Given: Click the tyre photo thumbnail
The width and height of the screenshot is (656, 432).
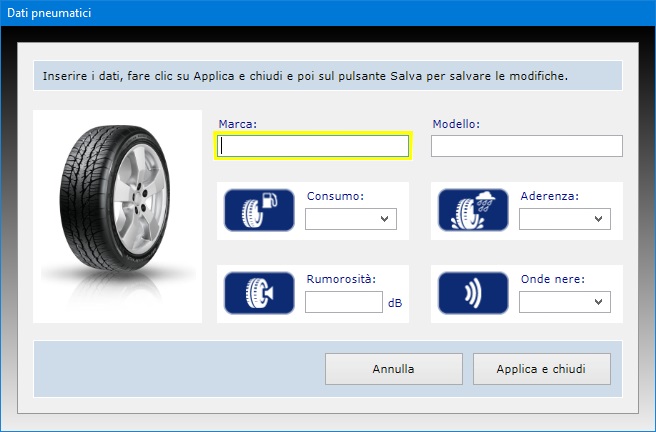Looking at the screenshot, I should pyautogui.click(x=117, y=216).
